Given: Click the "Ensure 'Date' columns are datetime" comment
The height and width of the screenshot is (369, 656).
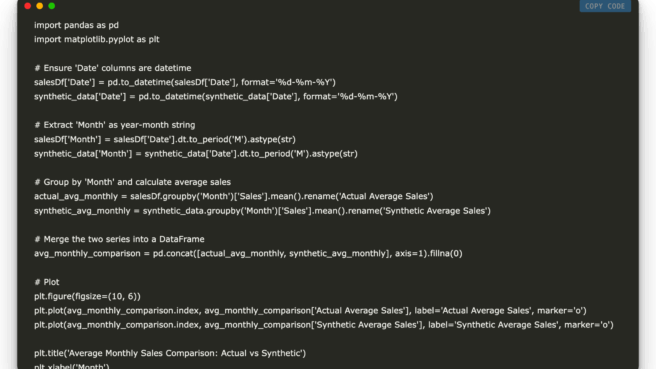Looking at the screenshot, I should pos(113,68).
